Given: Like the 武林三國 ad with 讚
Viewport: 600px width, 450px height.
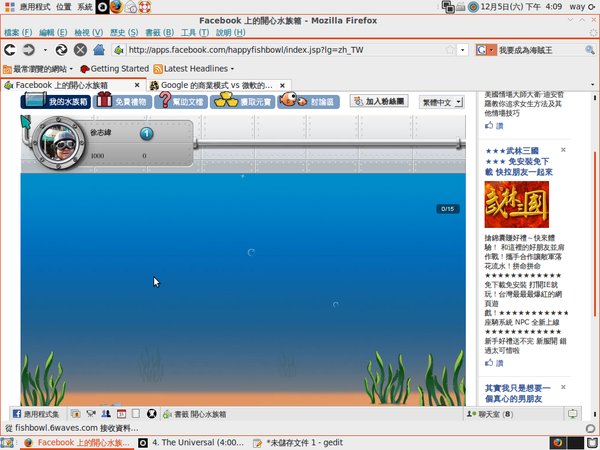Looking at the screenshot, I should [494, 363].
